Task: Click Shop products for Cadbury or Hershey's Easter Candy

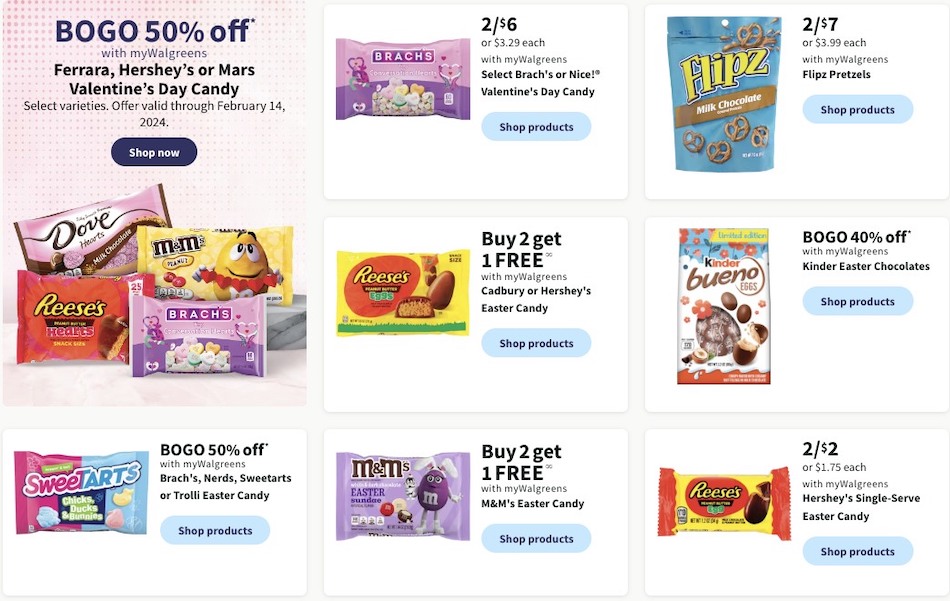Action: coord(536,343)
